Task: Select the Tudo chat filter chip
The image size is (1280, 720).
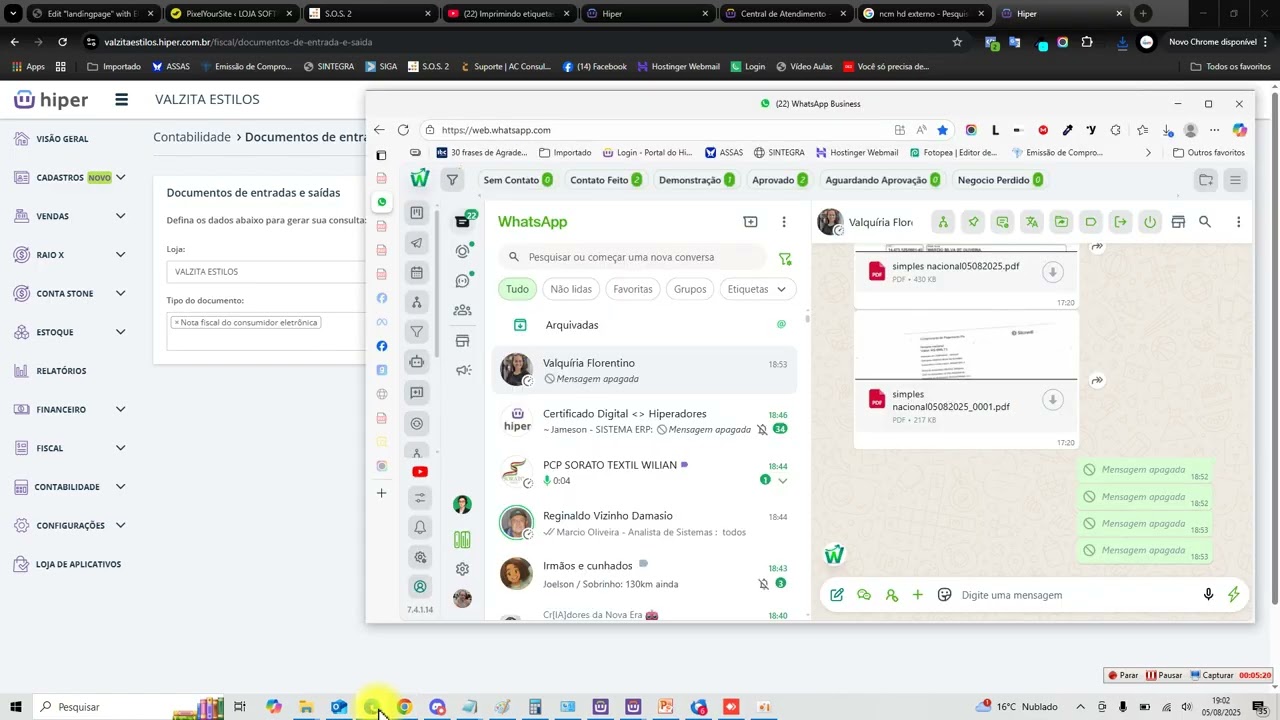Action: click(x=517, y=289)
